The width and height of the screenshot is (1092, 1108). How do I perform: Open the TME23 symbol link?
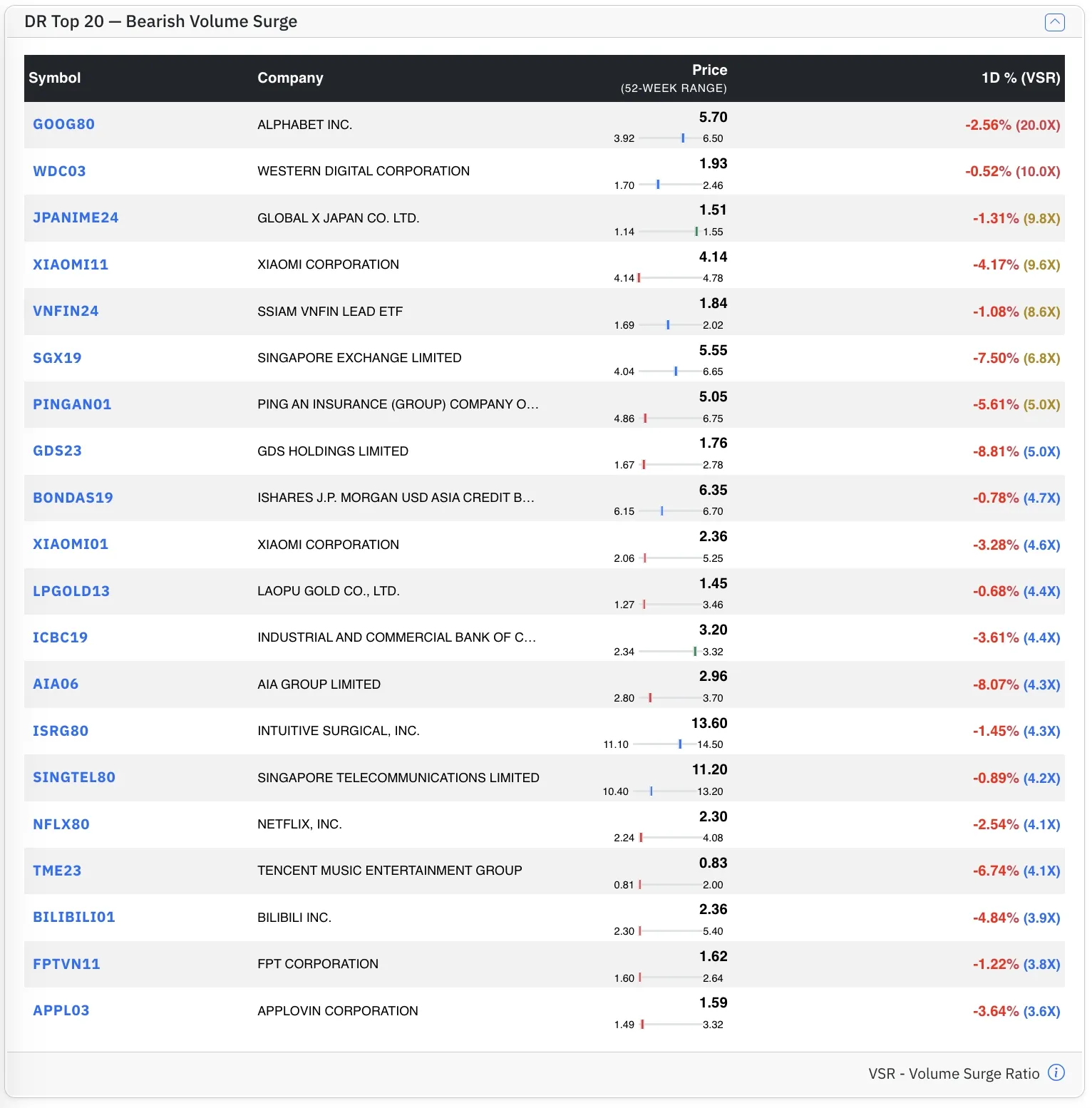(57, 871)
